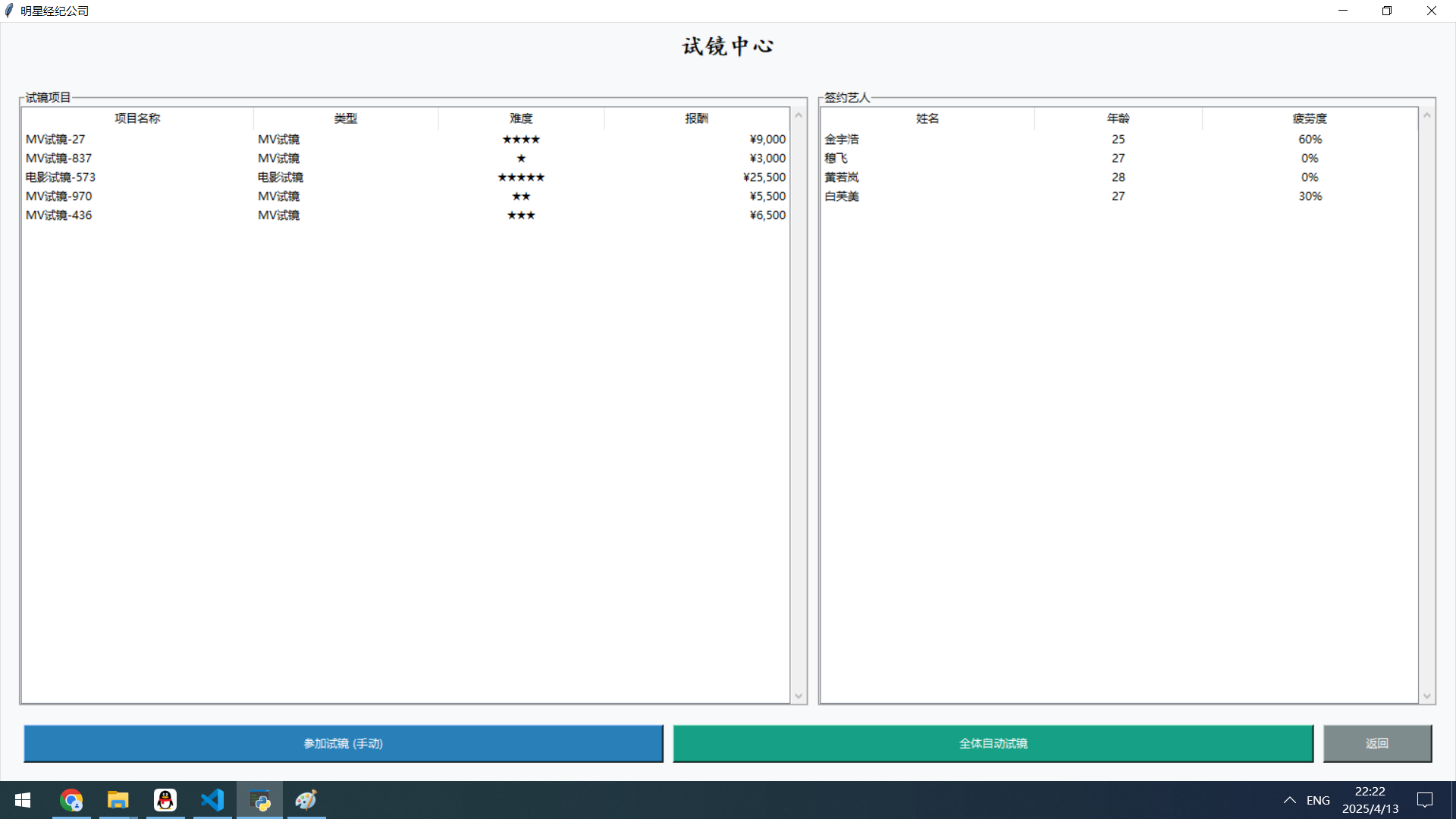Click 项目名称 column header

[x=137, y=118]
